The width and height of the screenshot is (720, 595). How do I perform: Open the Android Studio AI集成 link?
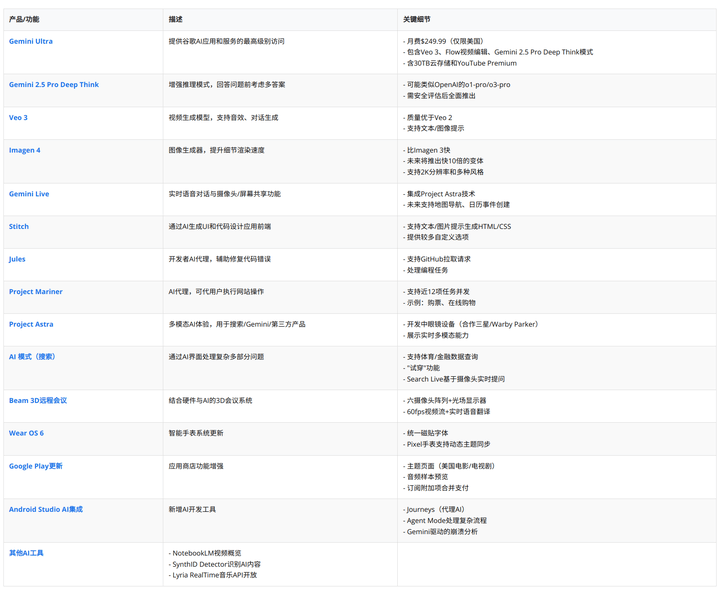coord(46,509)
